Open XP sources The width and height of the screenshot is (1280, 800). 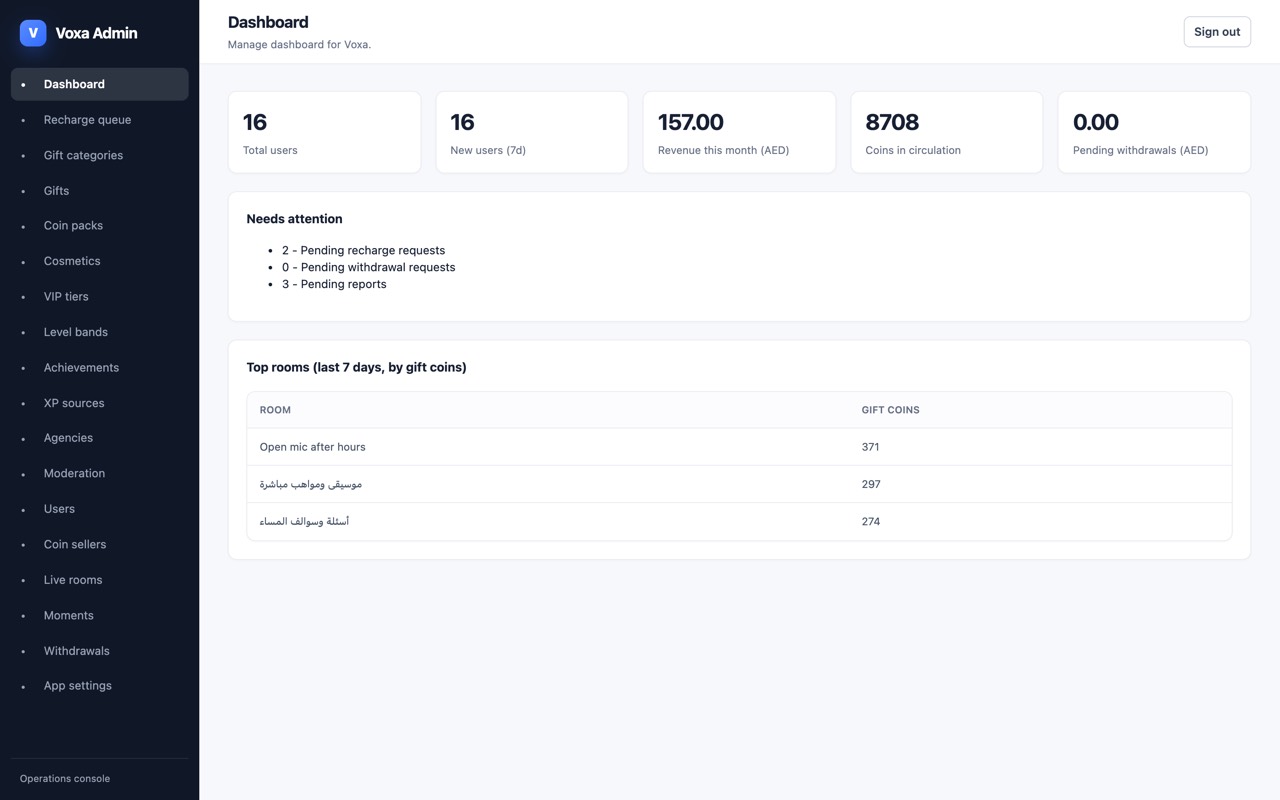[99, 403]
